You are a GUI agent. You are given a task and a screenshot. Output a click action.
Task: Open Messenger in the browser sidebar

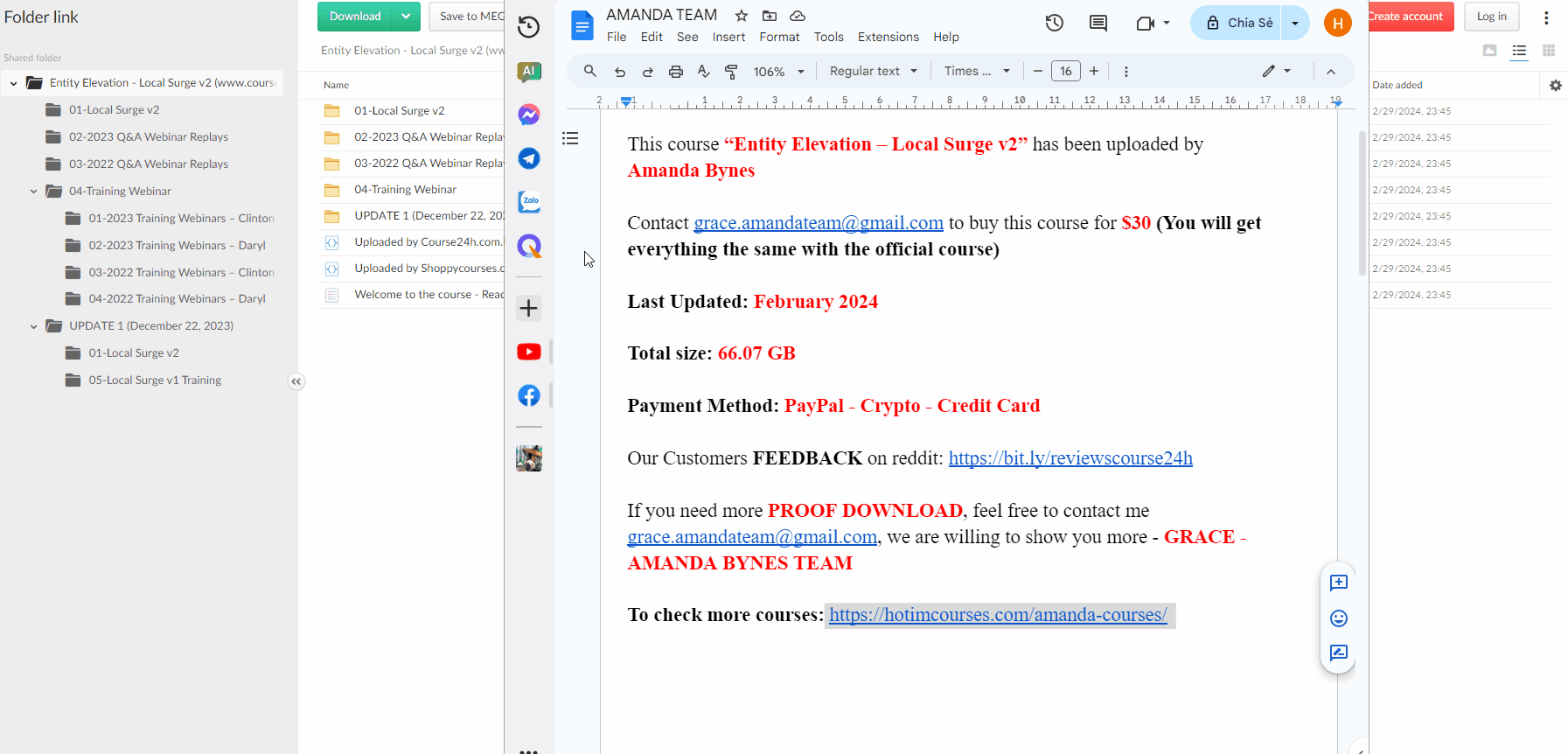point(529,115)
